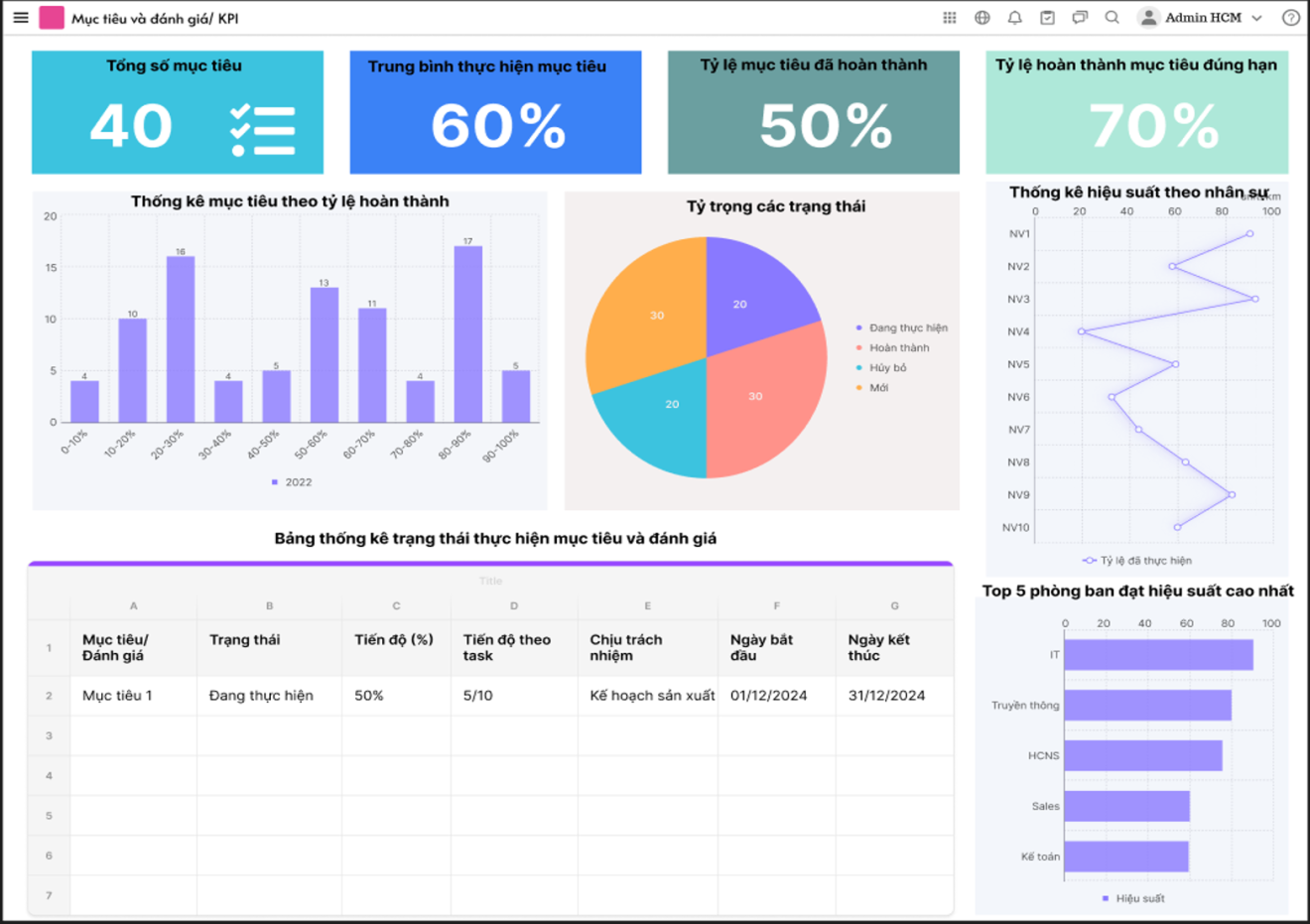Open the apps grid launcher
Image resolution: width=1310 pixels, height=924 pixels.
(949, 18)
